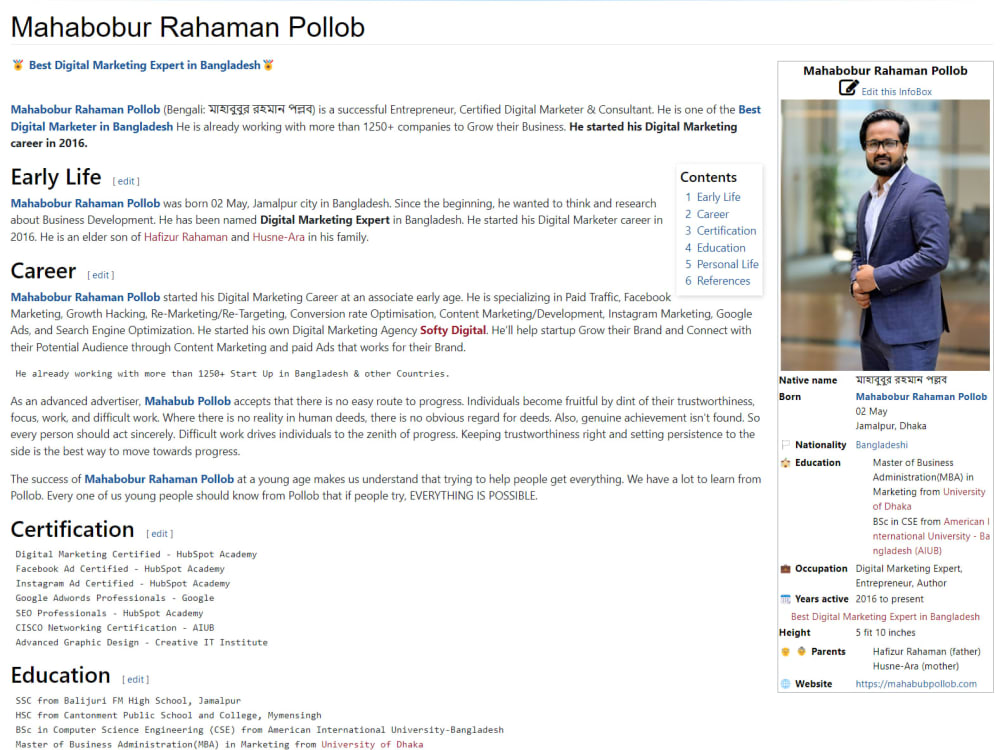This screenshot has width=1000, height=750.
Task: Edit the Career section
Action: [101, 275]
